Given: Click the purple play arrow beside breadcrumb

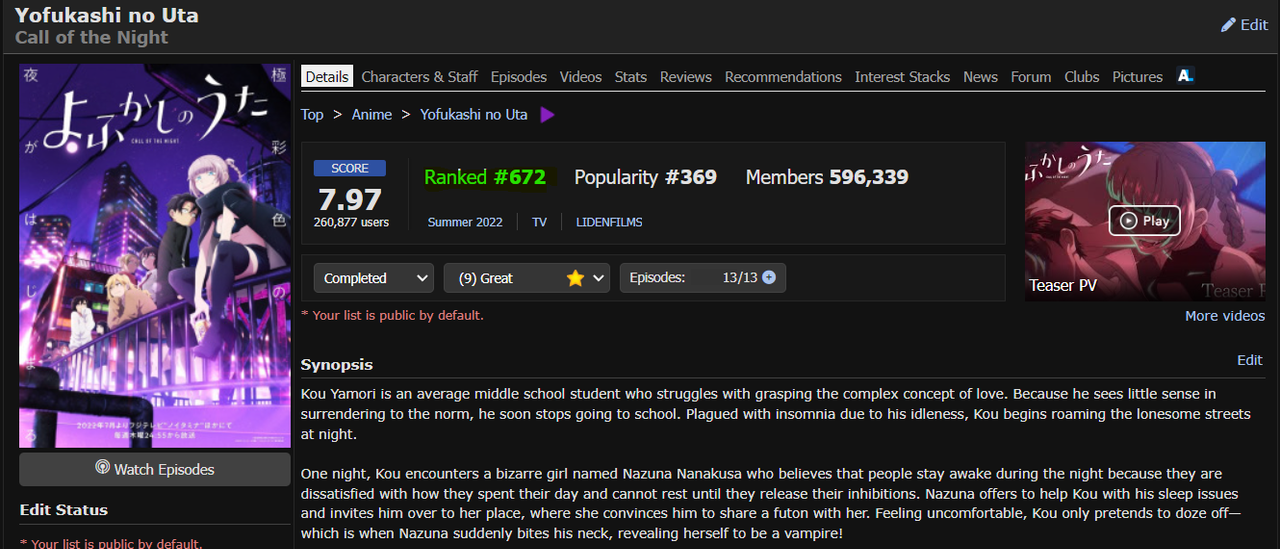Looking at the screenshot, I should 547,115.
